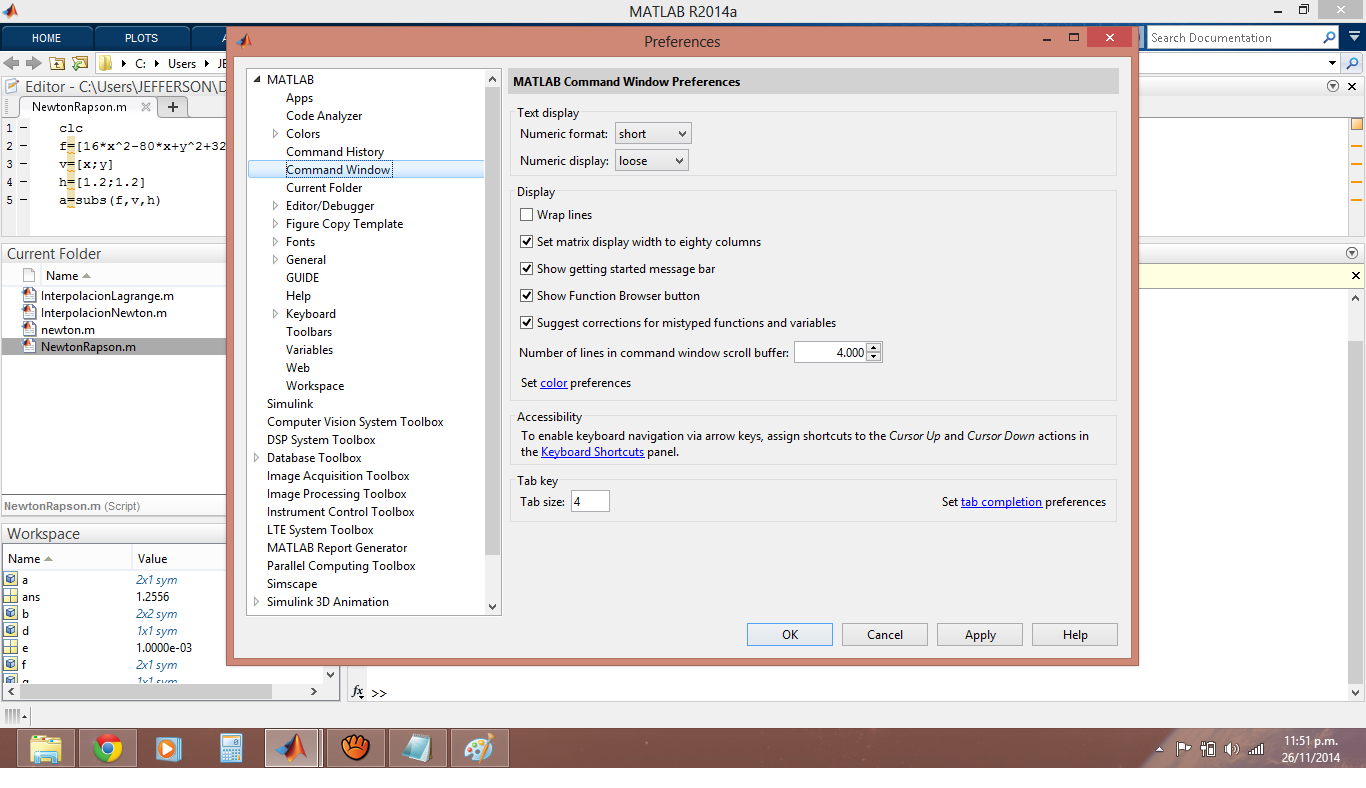Screen dimensions: 1366x788
Task: Enable the Wrap lines checkbox
Action: click(x=527, y=215)
